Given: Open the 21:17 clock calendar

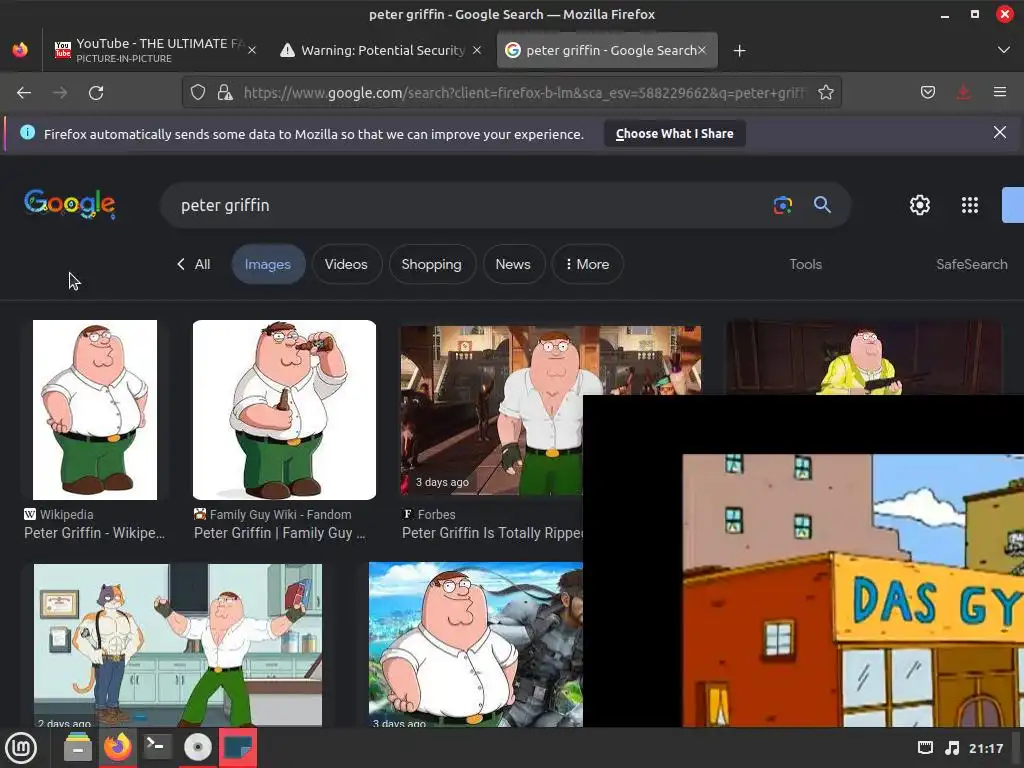Looking at the screenshot, I should [x=986, y=748].
